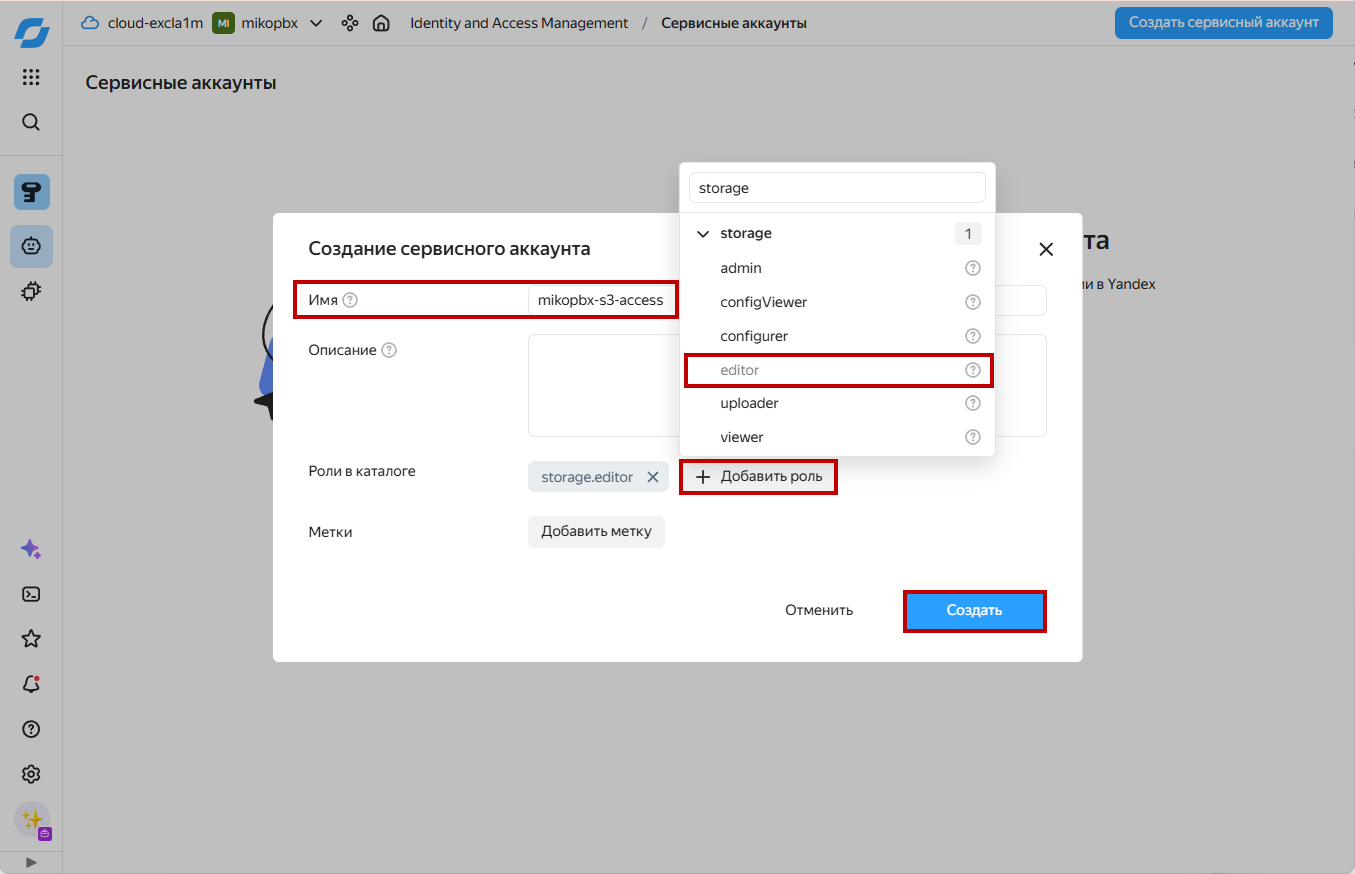Remove the storage.editor role chip
Screen dimensions: 1355x874
pos(652,477)
